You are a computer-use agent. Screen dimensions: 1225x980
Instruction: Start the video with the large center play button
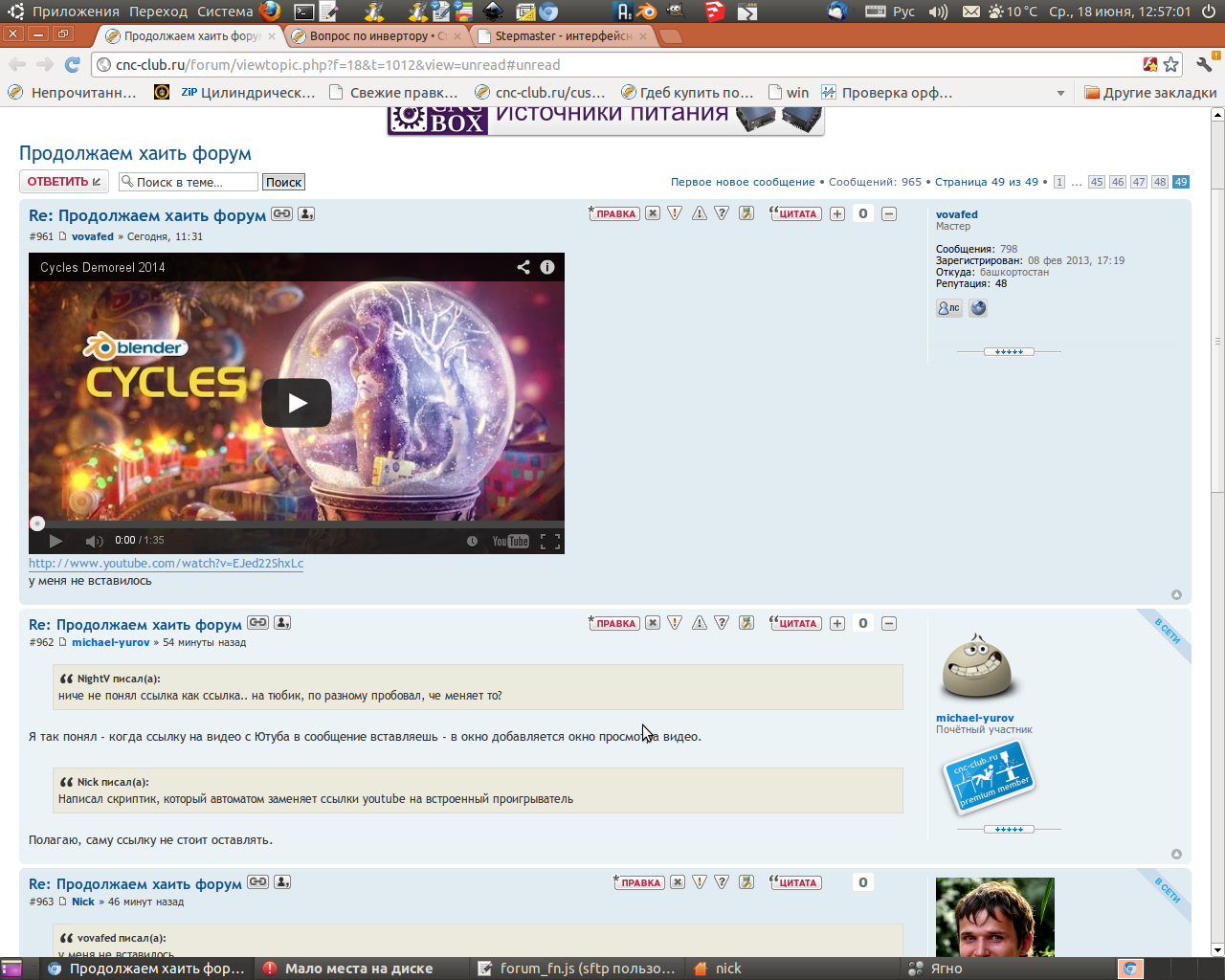[x=297, y=403]
